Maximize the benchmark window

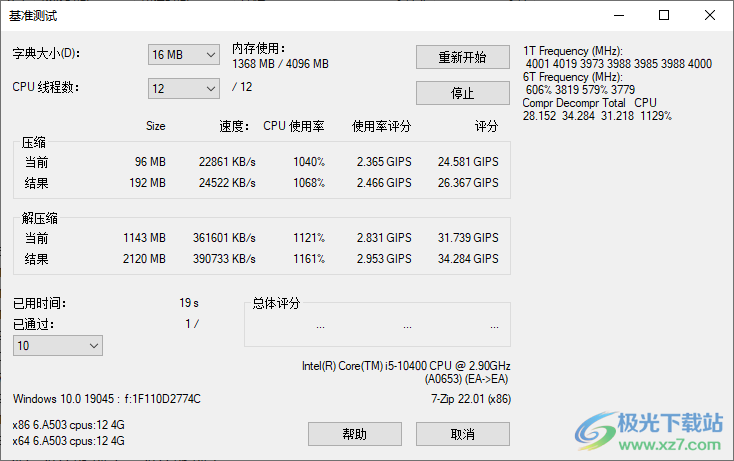tap(664, 15)
